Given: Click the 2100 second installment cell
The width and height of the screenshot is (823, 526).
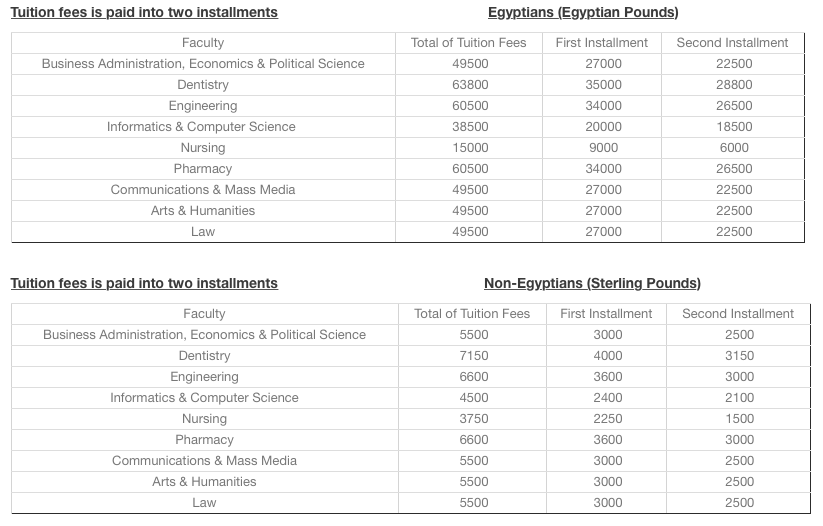Looking at the screenshot, I should tap(739, 398).
